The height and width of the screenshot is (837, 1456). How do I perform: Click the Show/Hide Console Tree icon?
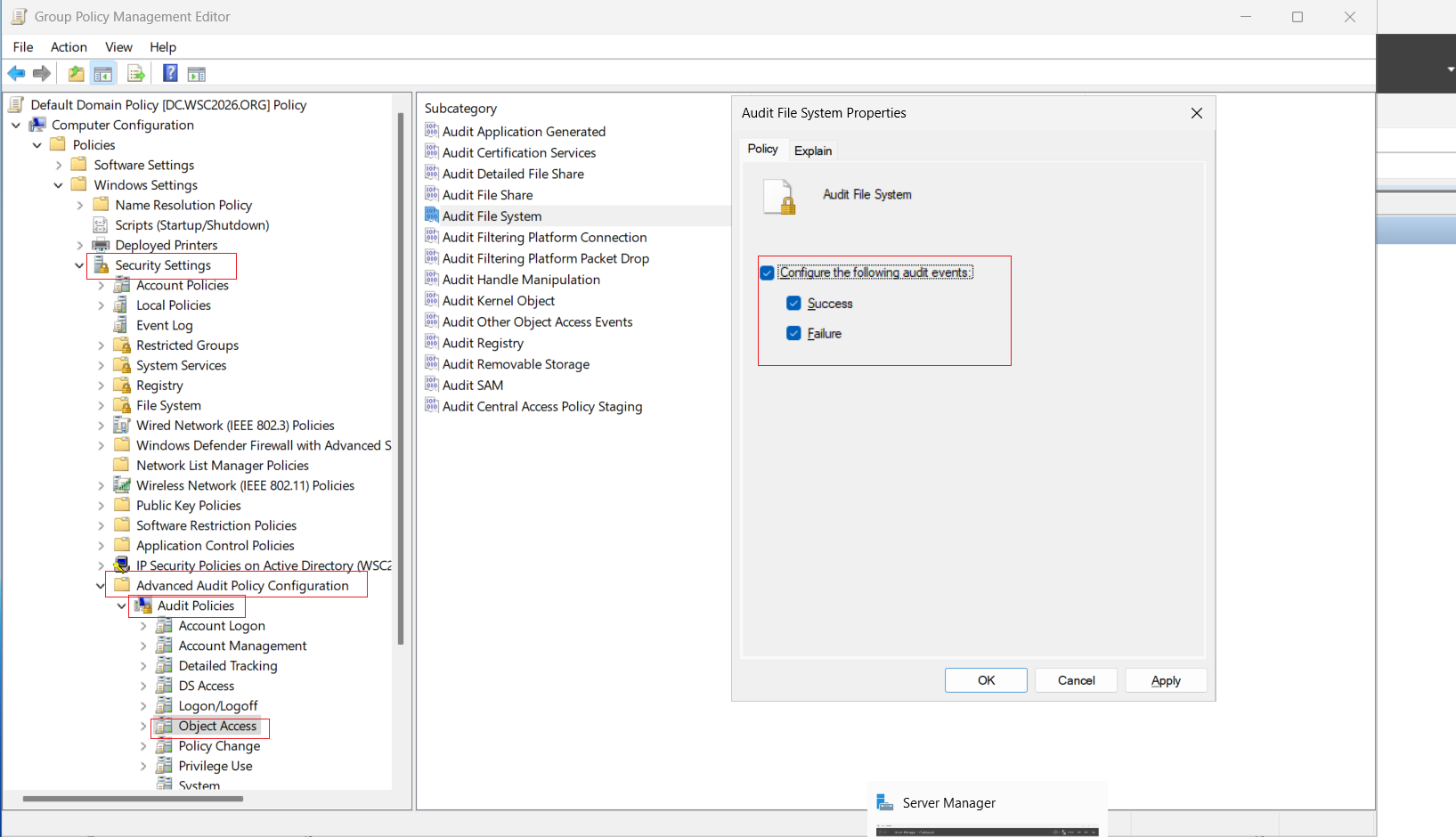point(103,74)
